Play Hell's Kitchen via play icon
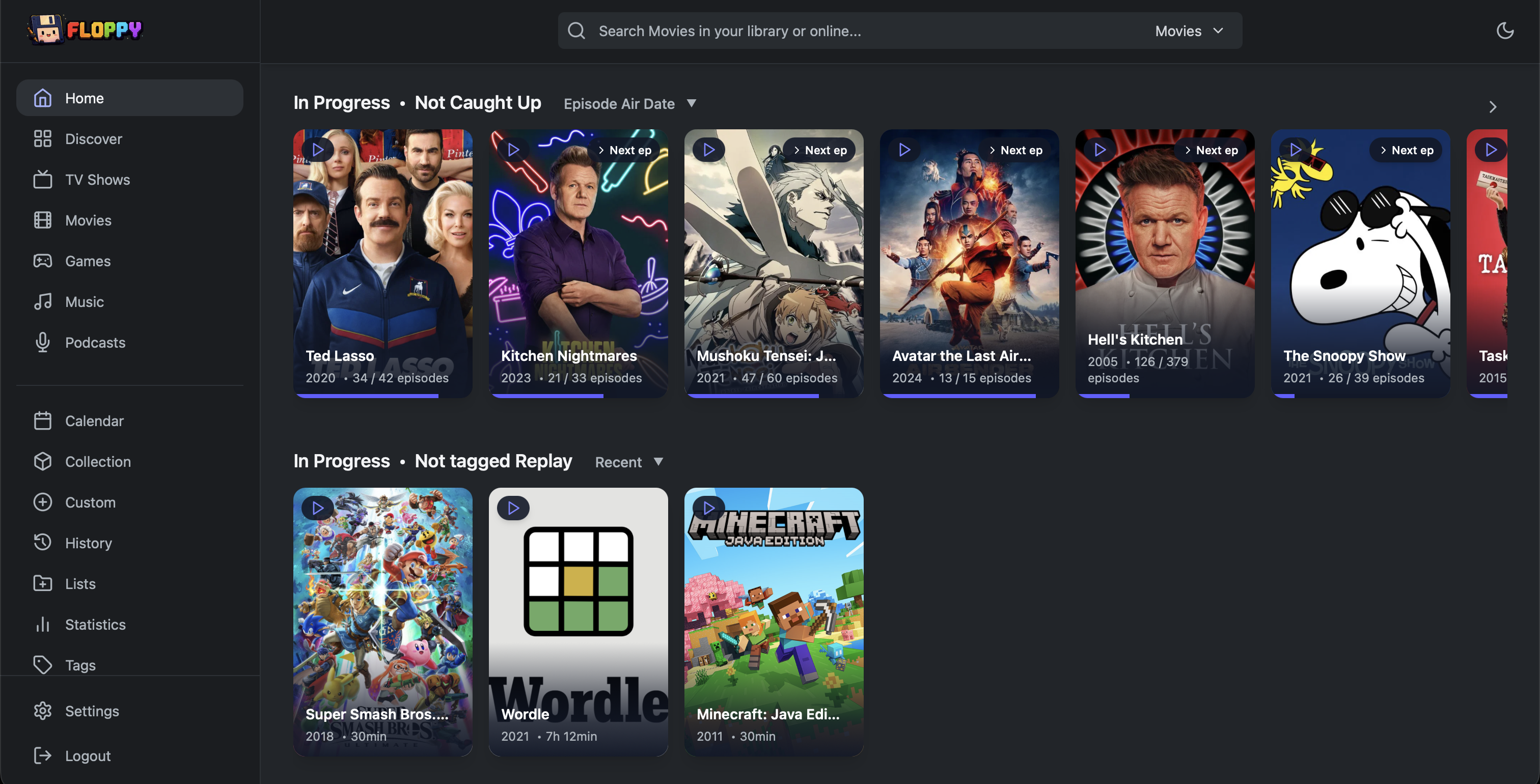Image resolution: width=1540 pixels, height=784 pixels. pyautogui.click(x=1100, y=149)
